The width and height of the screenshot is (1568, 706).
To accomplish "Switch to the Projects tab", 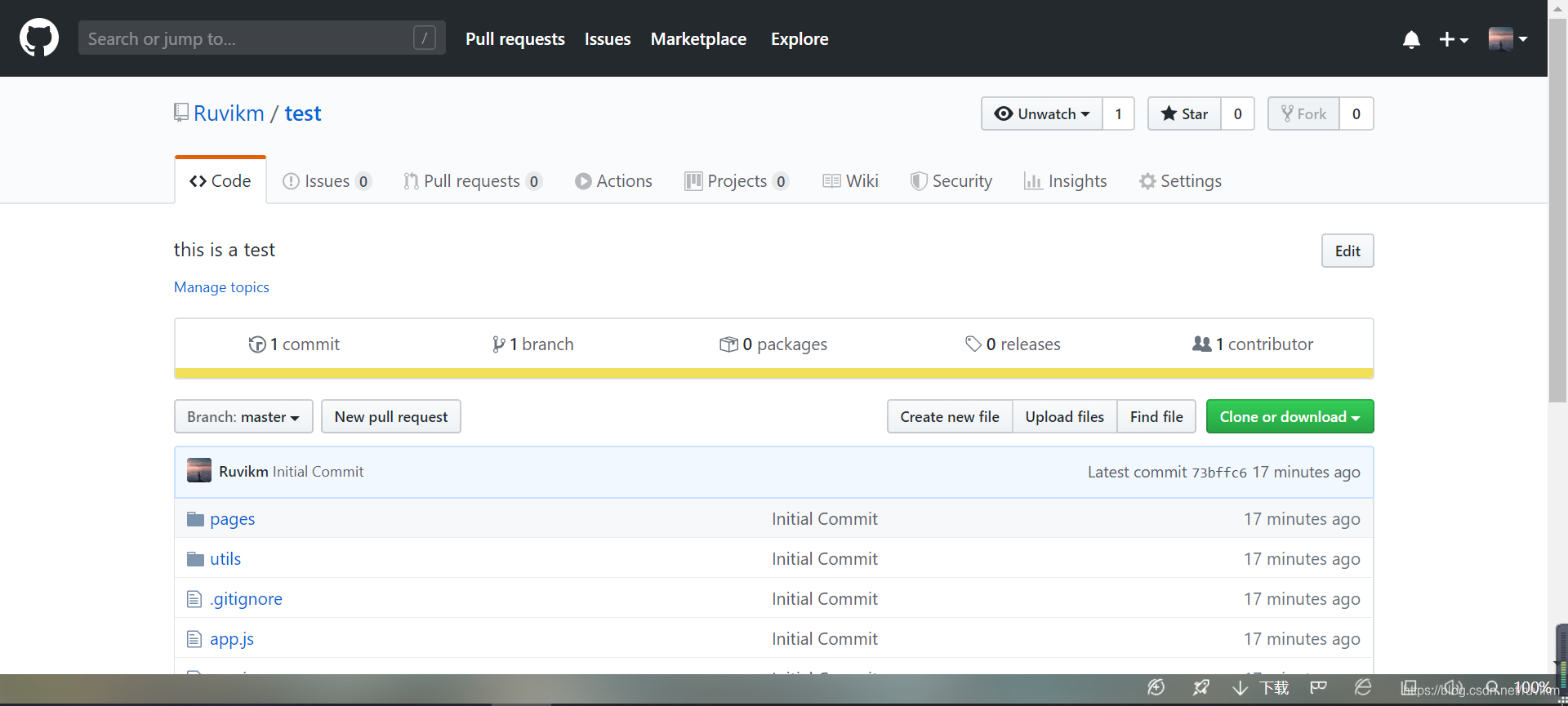I will pos(737,181).
